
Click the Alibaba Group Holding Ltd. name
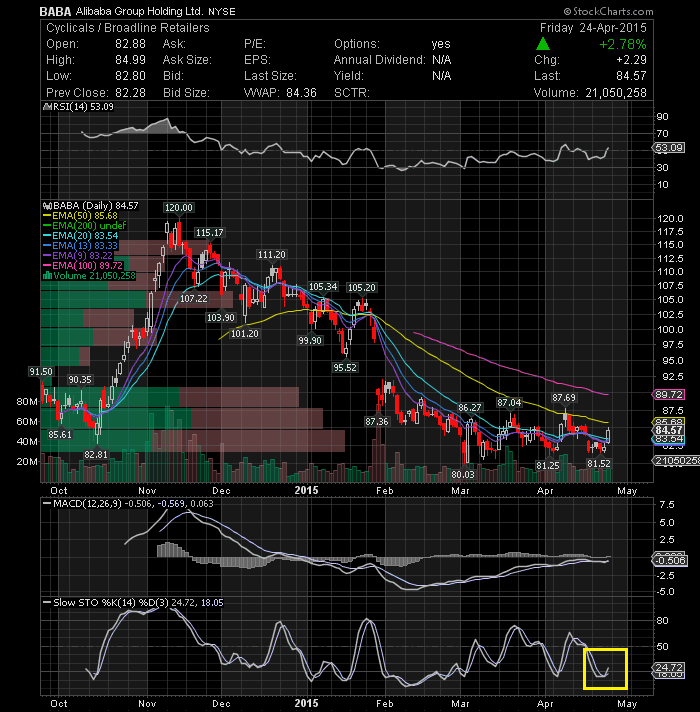140,11
